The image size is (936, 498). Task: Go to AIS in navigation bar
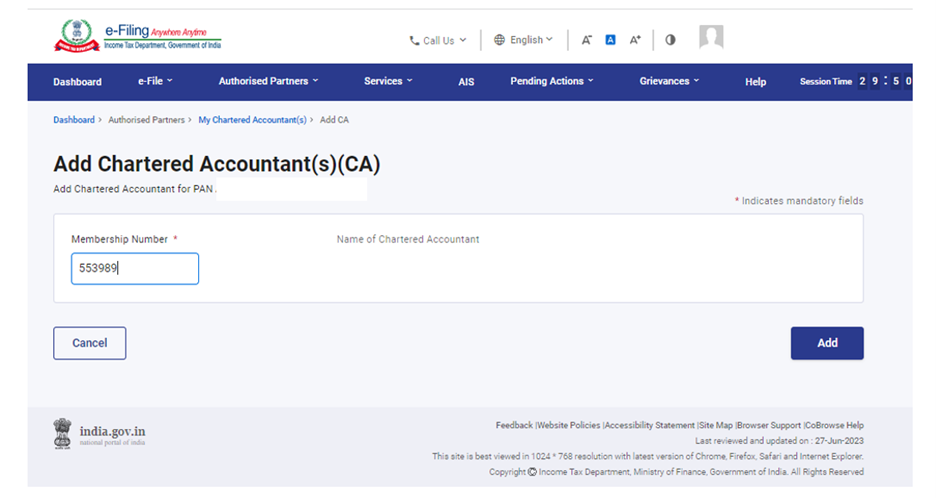466,82
